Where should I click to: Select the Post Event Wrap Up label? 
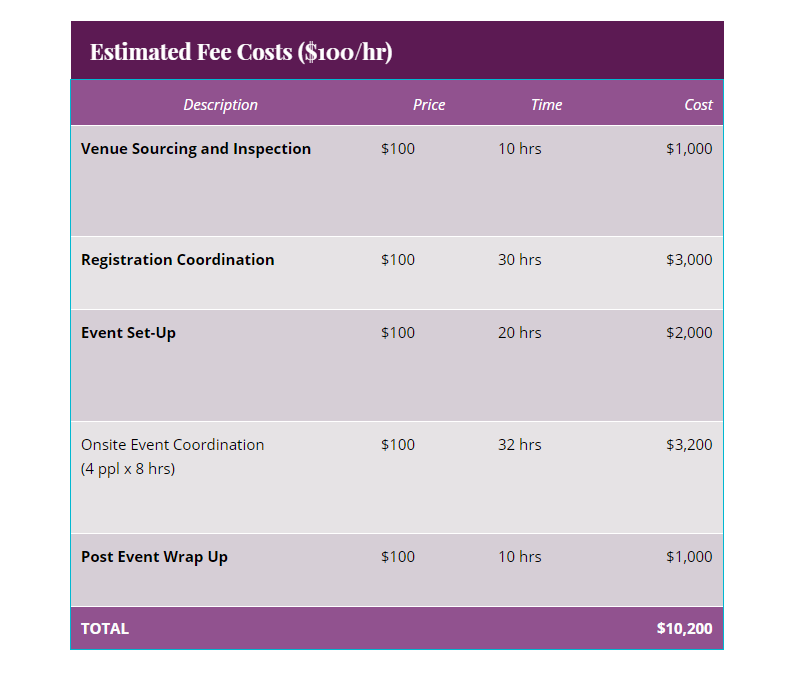tap(154, 557)
